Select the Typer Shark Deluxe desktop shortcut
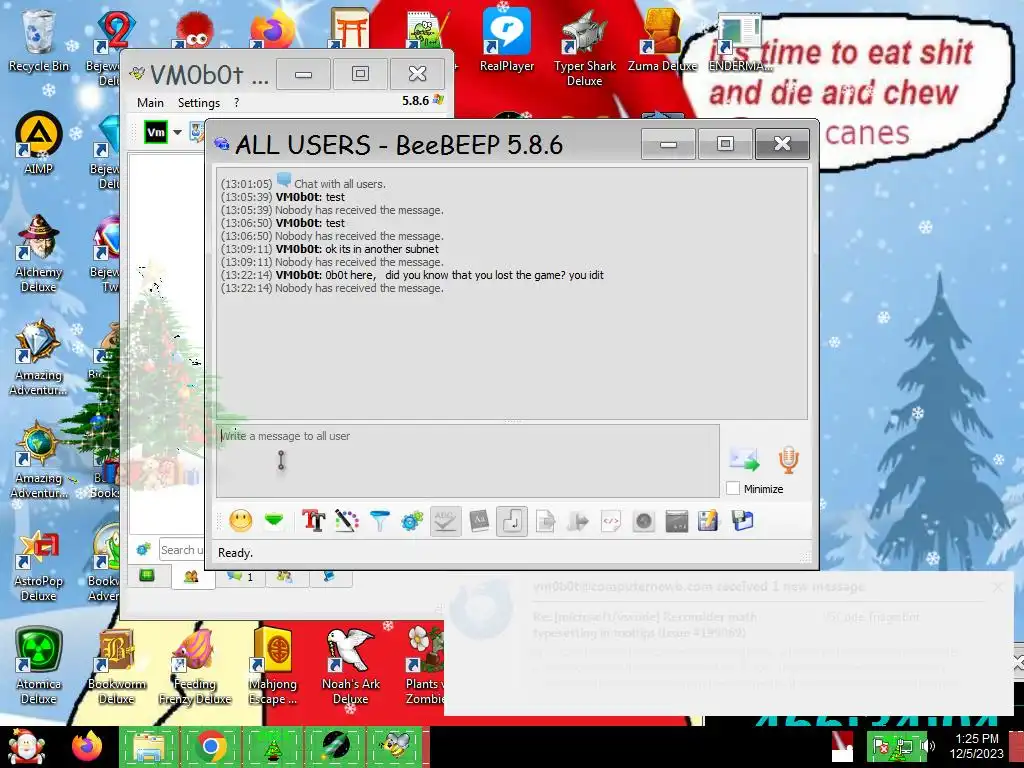The width and height of the screenshot is (1024, 768). (584, 48)
